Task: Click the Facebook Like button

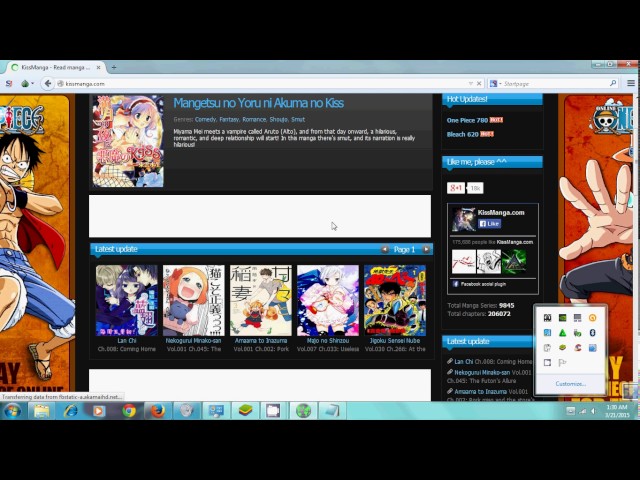Action: pyautogui.click(x=489, y=223)
